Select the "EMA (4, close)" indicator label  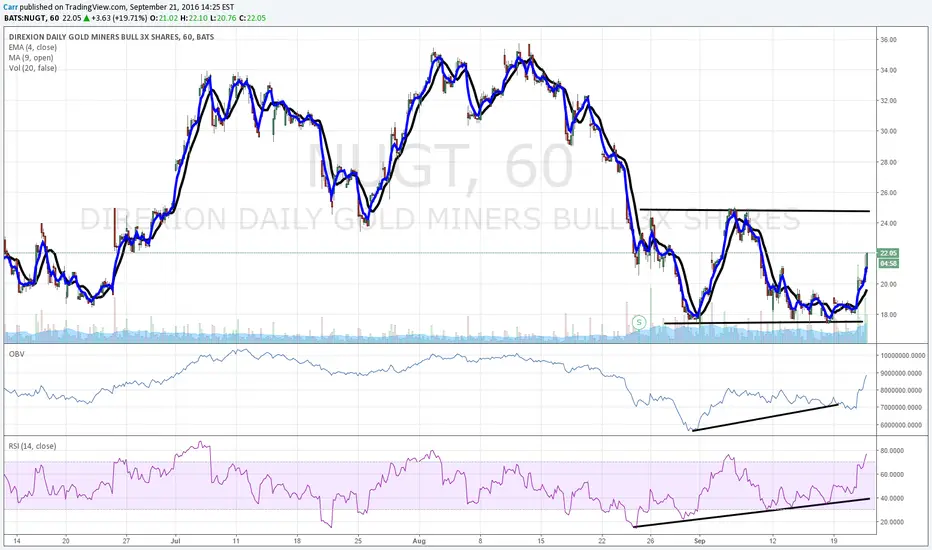coord(33,48)
